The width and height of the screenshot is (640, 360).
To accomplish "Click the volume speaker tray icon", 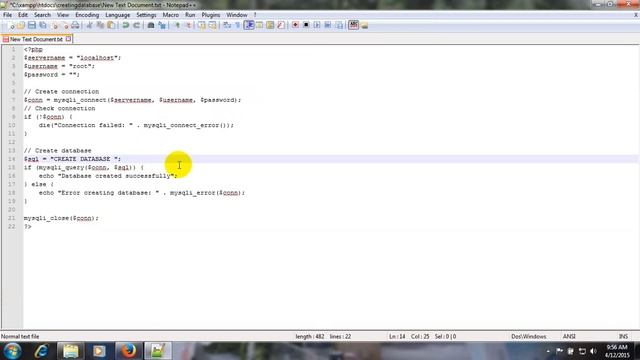I will pyautogui.click(x=593, y=351).
